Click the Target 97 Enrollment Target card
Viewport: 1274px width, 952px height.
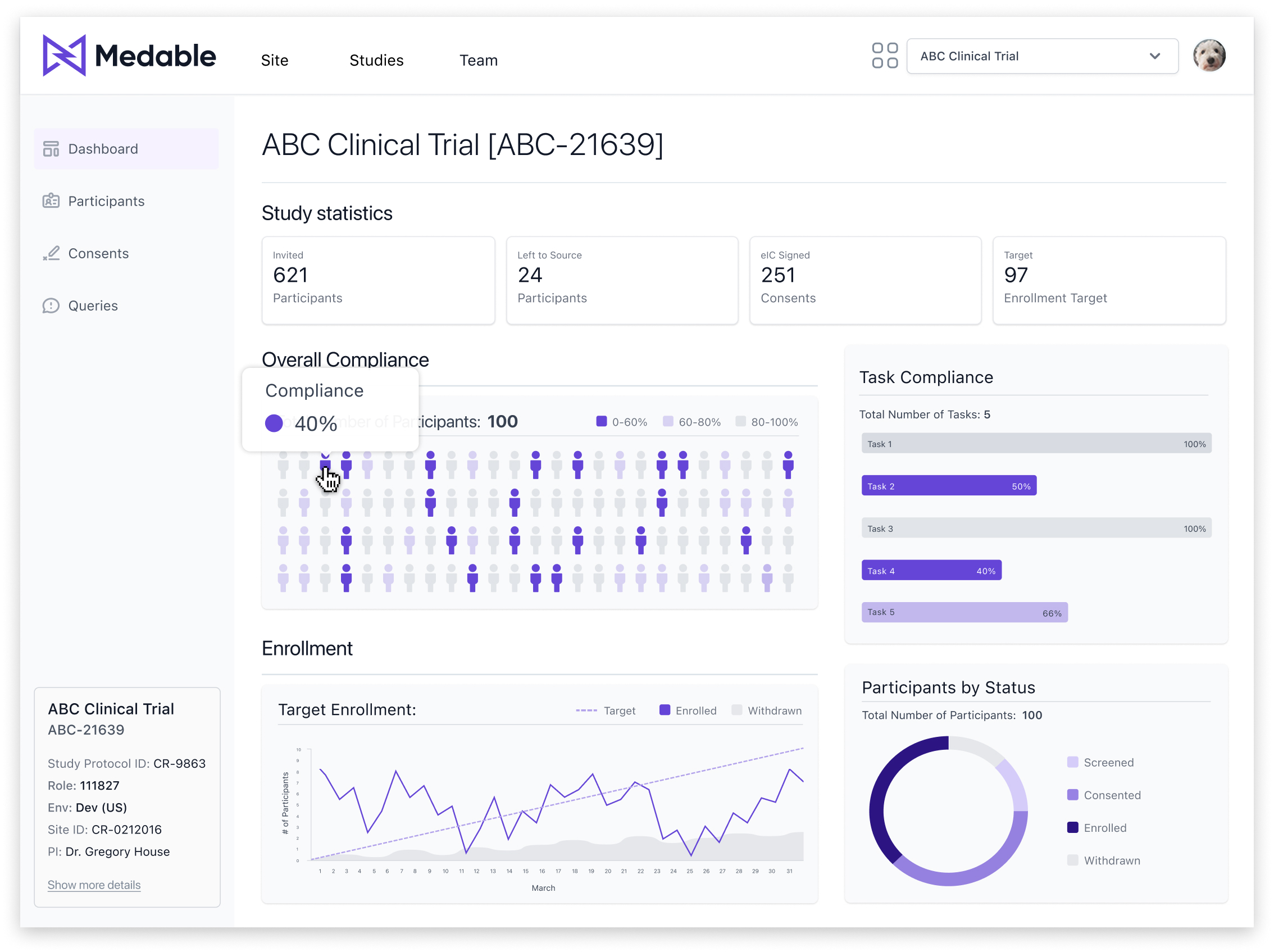[1109, 280]
